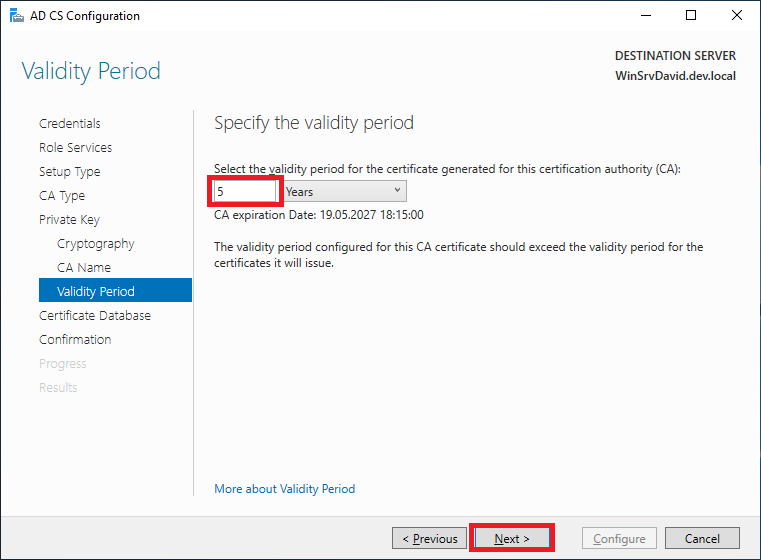
Task: Select the Private Key step
Action: point(69,220)
